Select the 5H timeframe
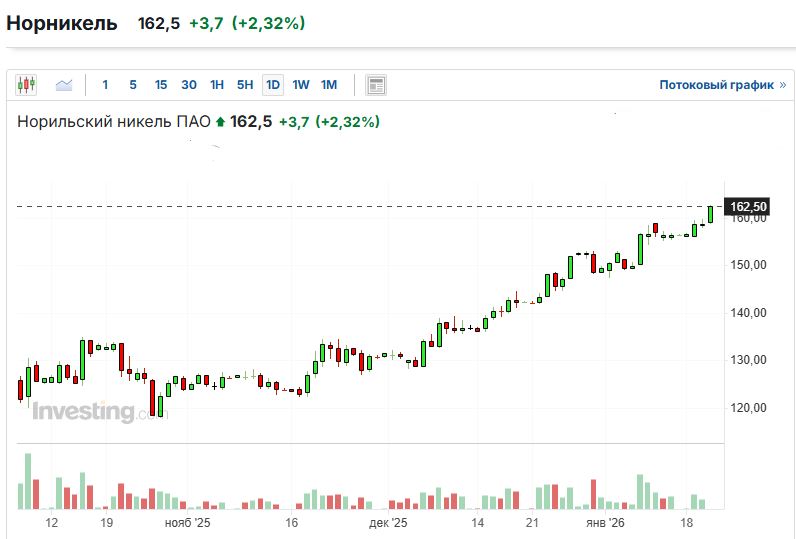796x539 pixels. click(x=245, y=85)
